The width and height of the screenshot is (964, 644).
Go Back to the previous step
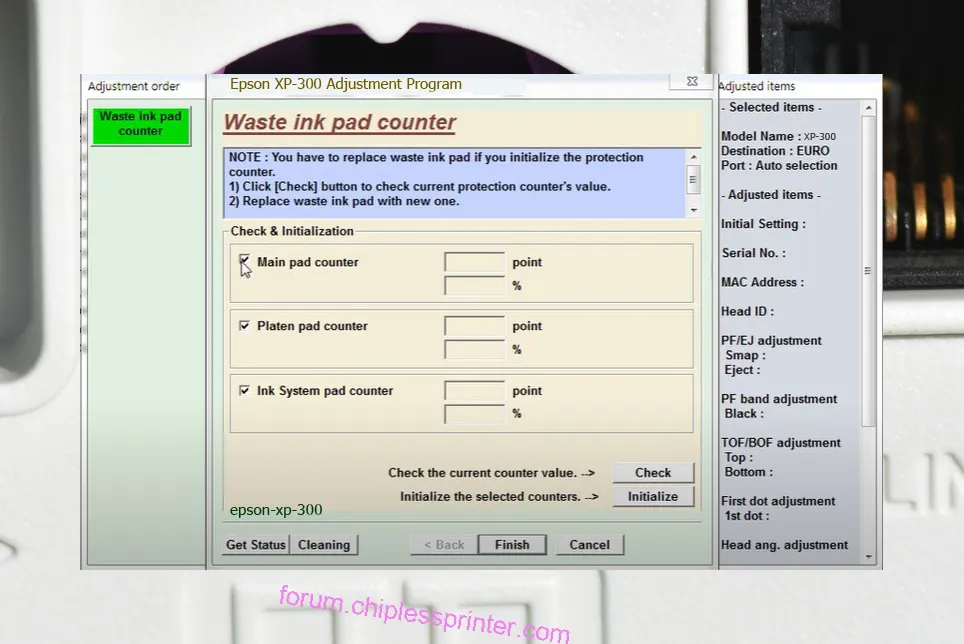(444, 544)
